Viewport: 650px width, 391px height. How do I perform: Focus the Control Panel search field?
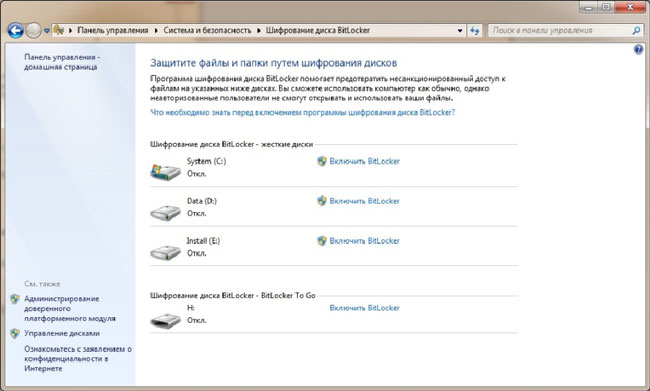(561, 30)
